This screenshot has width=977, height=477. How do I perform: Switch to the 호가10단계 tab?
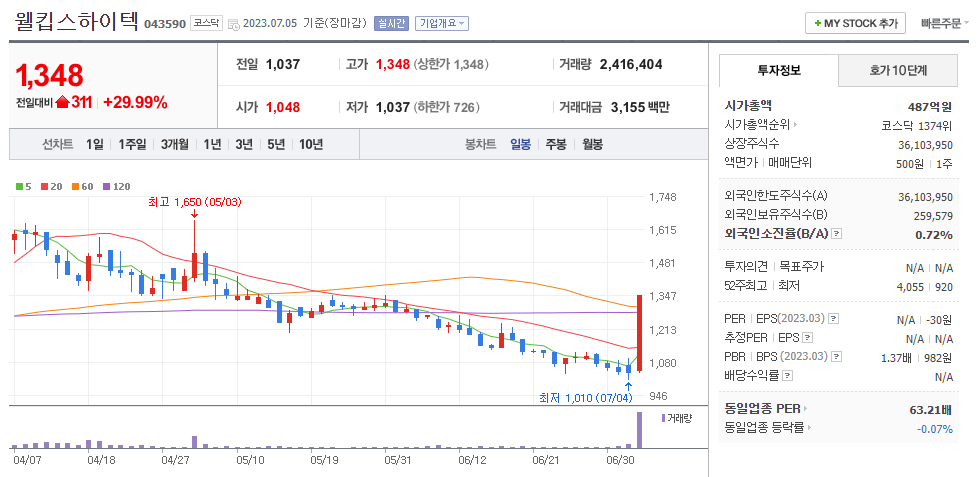pyautogui.click(x=898, y=70)
